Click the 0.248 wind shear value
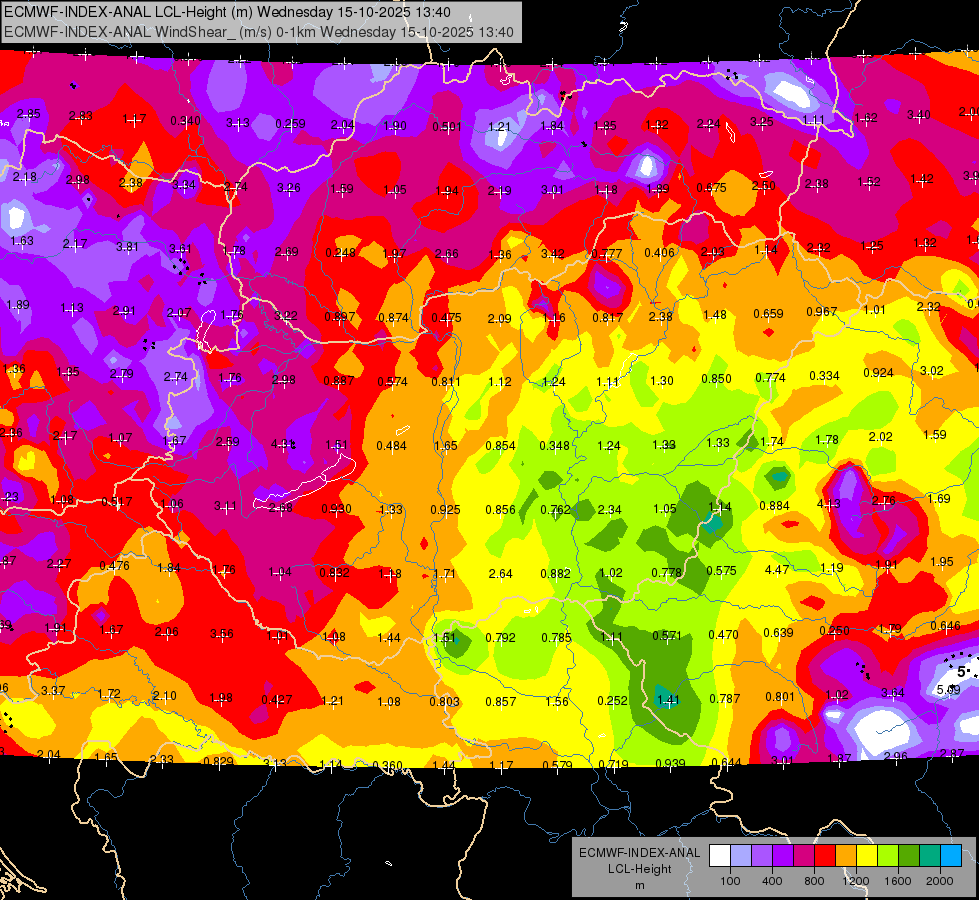979x900 pixels. point(340,253)
